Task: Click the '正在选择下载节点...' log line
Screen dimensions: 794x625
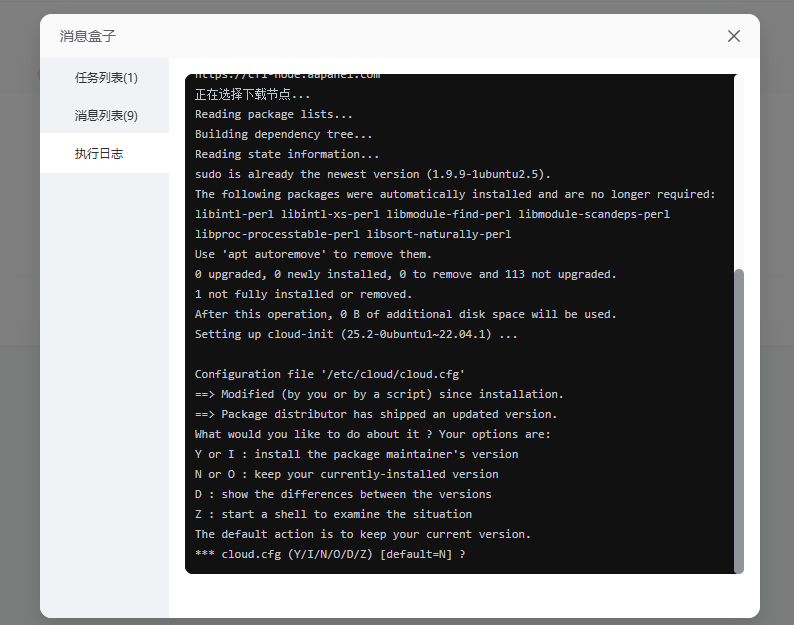Action: [252, 94]
